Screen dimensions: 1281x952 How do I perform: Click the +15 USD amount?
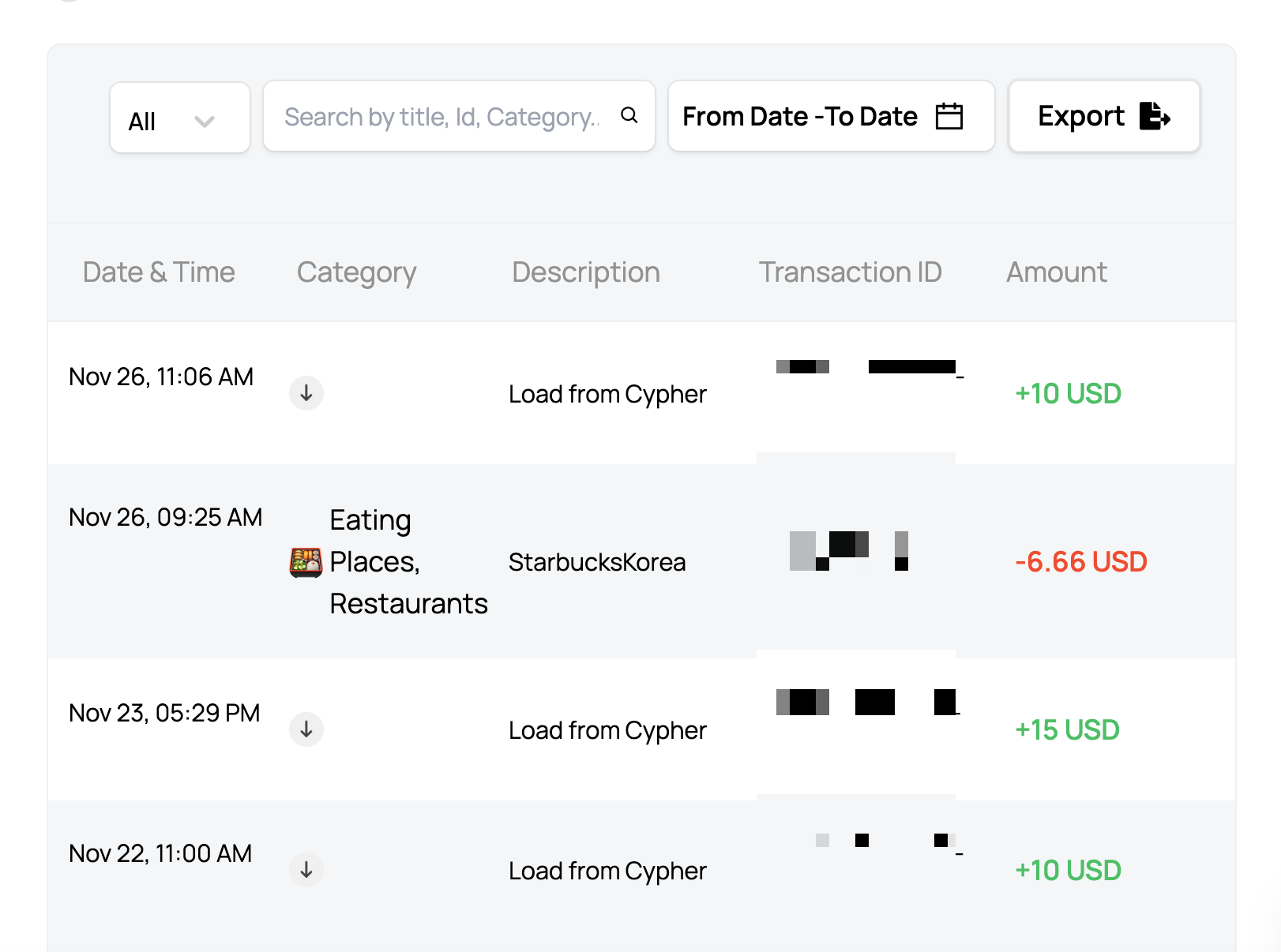[1067, 730]
